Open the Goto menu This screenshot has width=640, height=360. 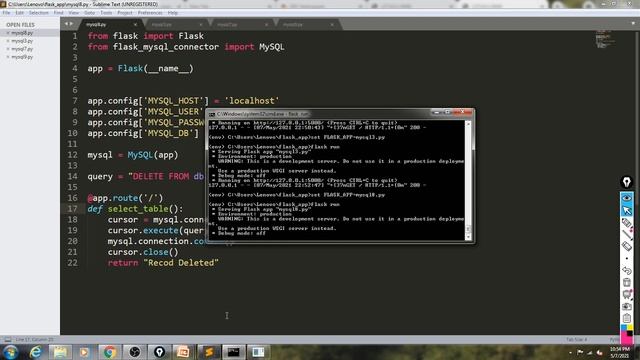[x=89, y=13]
